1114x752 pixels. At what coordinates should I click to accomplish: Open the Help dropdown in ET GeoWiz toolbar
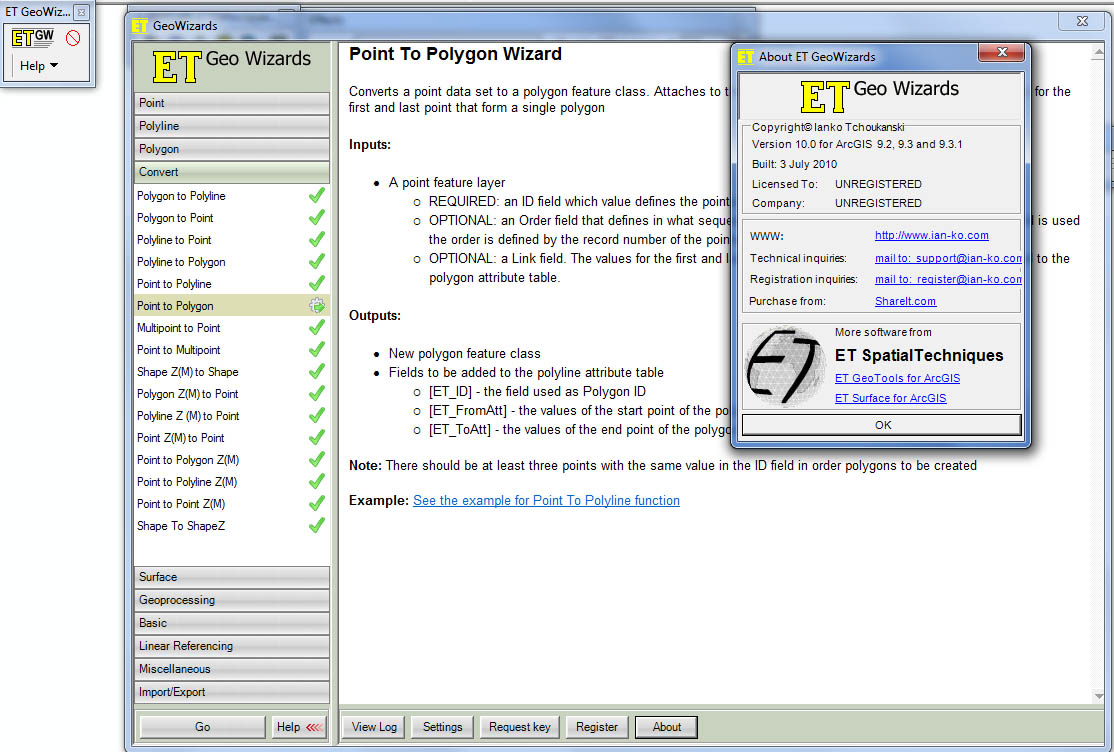38,65
